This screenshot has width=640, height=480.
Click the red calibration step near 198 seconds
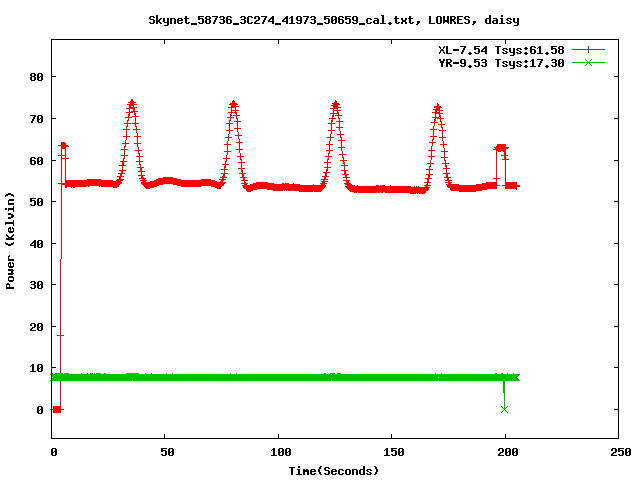(x=501, y=148)
